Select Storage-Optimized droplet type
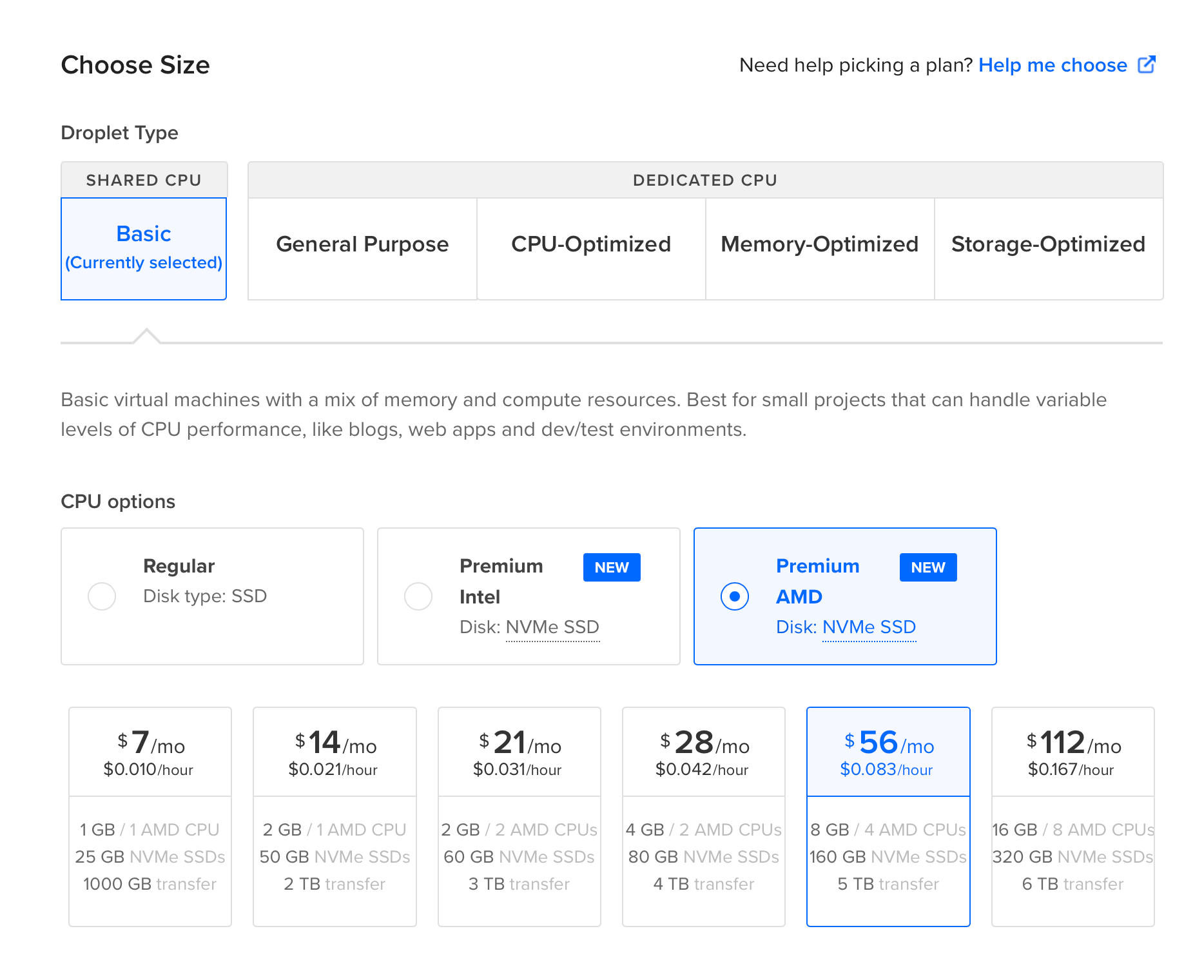Viewport: 1204px width, 980px height. click(1048, 245)
